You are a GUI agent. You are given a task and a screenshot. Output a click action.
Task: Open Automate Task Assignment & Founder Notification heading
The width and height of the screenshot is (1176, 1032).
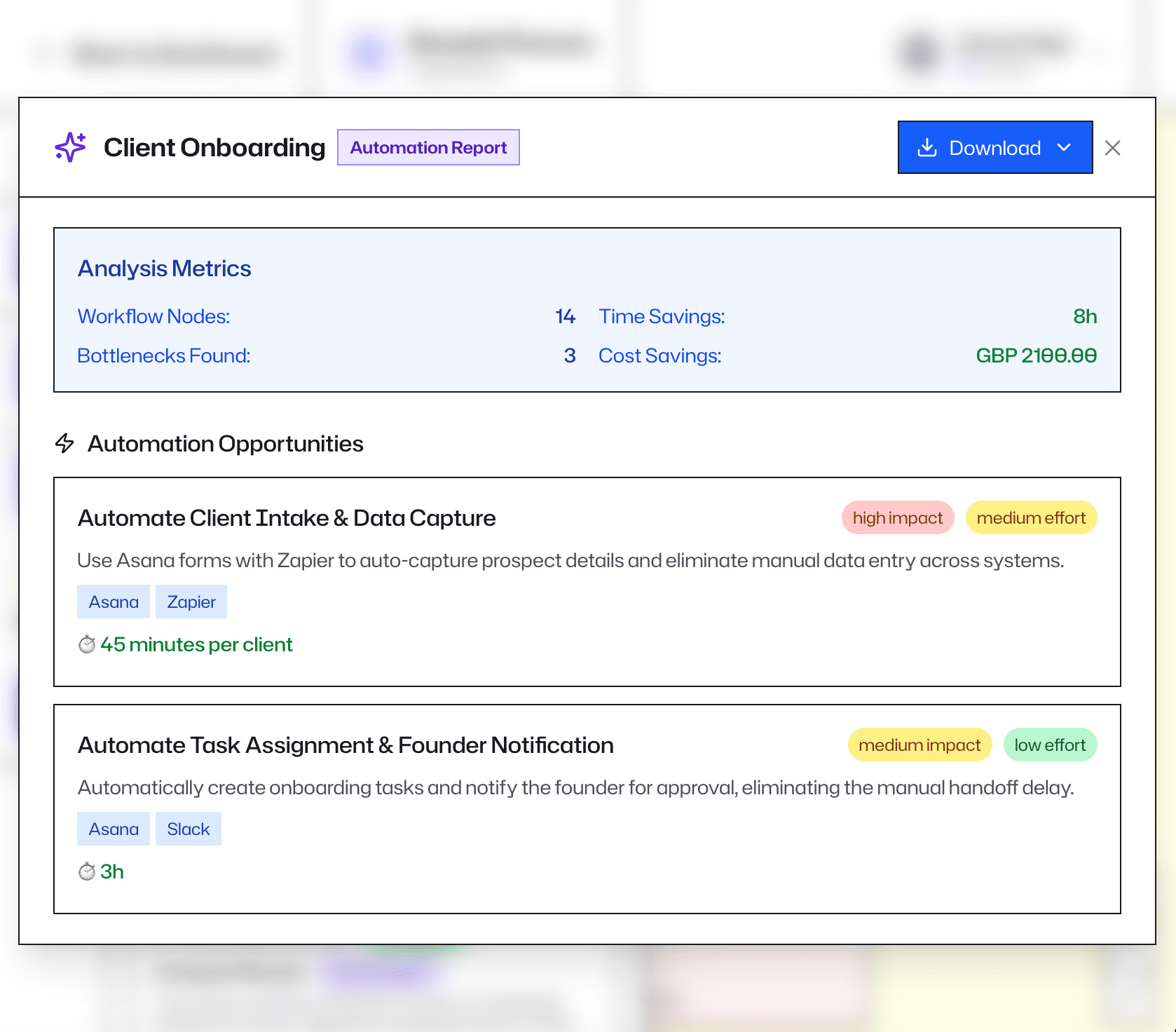click(346, 745)
